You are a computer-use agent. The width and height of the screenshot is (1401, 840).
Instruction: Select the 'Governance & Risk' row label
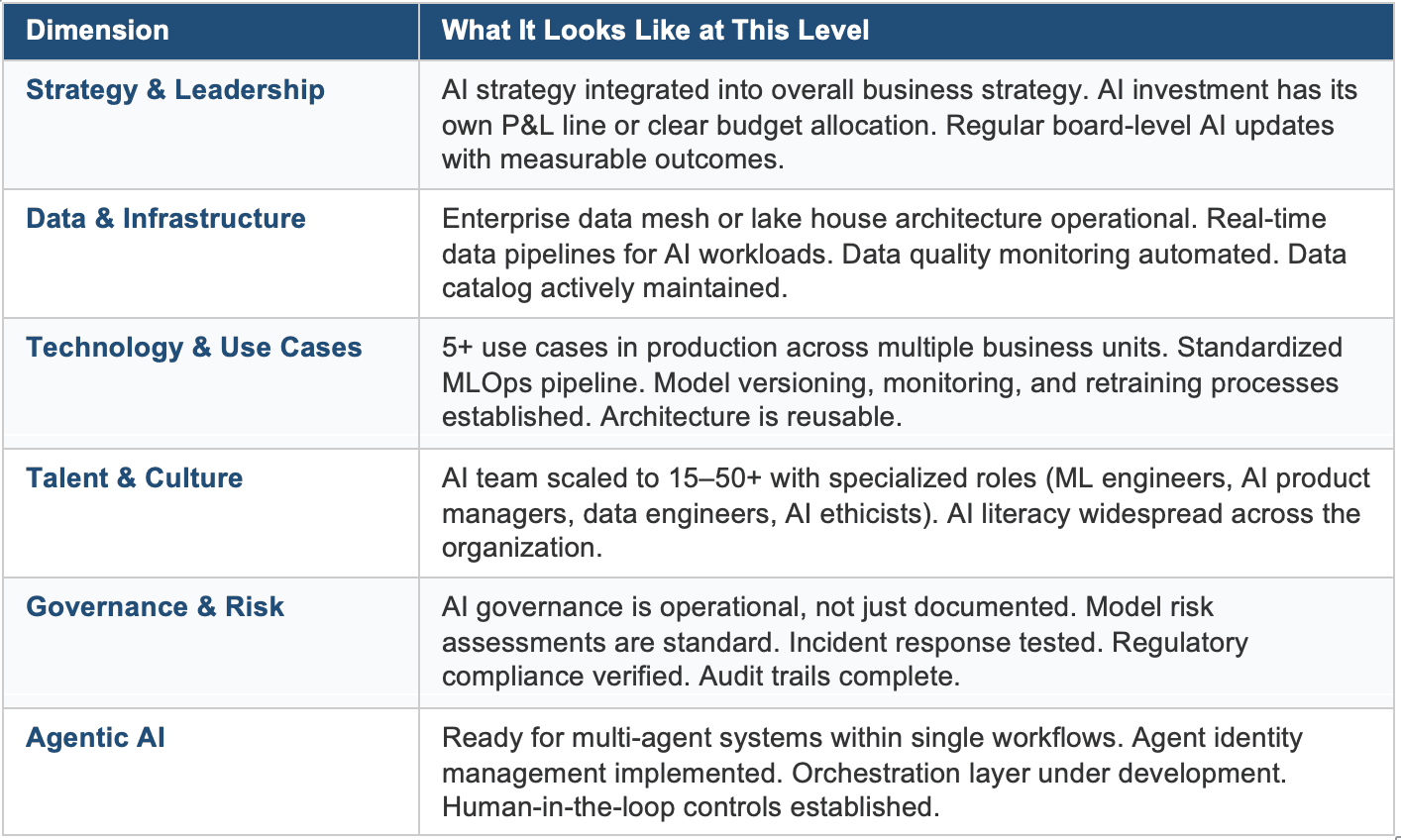click(155, 607)
